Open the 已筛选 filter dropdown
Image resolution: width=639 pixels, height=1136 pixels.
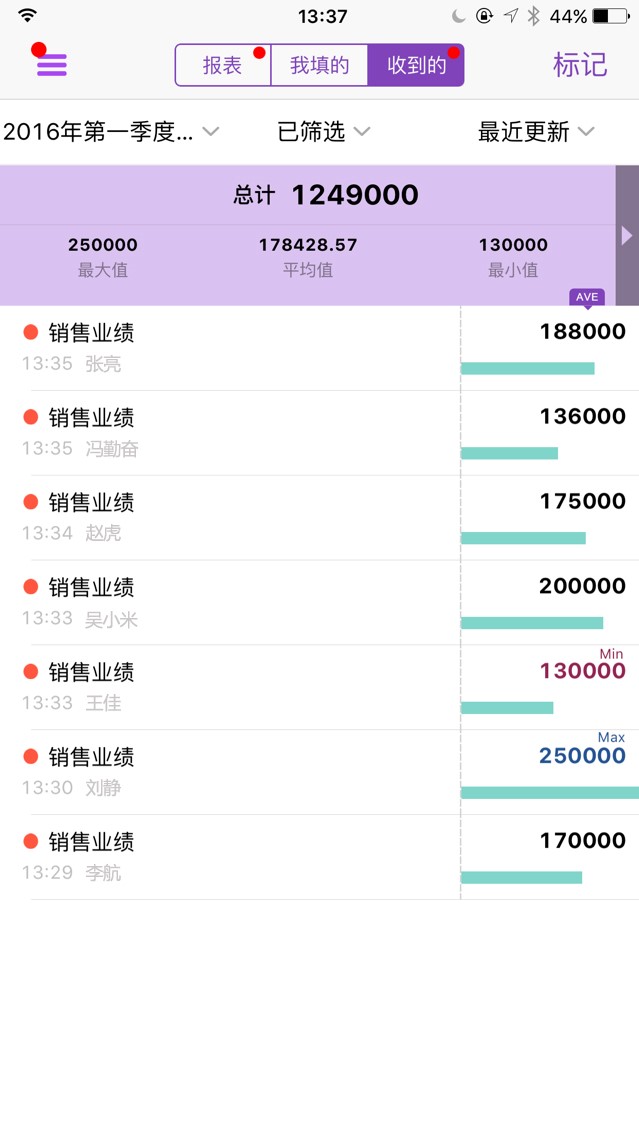(324, 132)
